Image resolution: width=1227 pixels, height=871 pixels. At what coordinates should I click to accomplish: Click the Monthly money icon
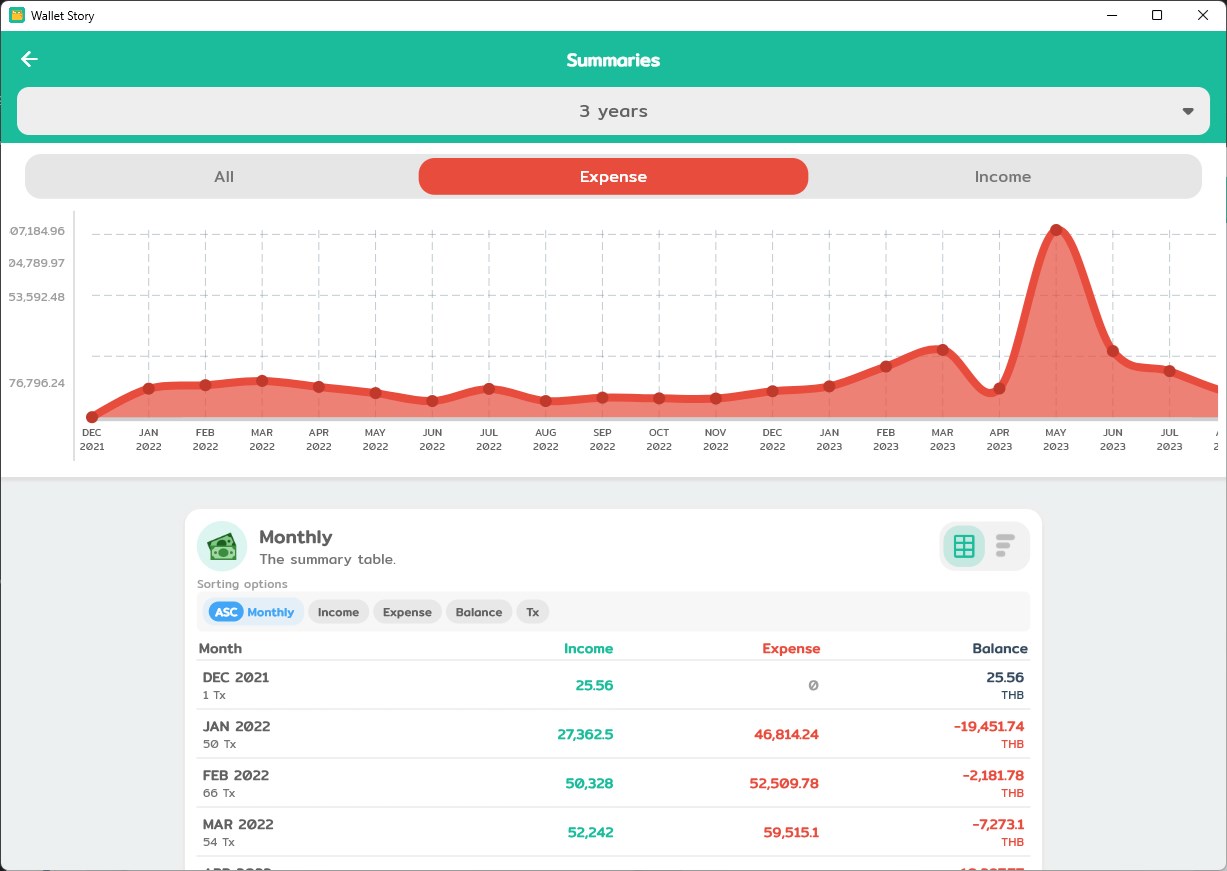(x=222, y=546)
